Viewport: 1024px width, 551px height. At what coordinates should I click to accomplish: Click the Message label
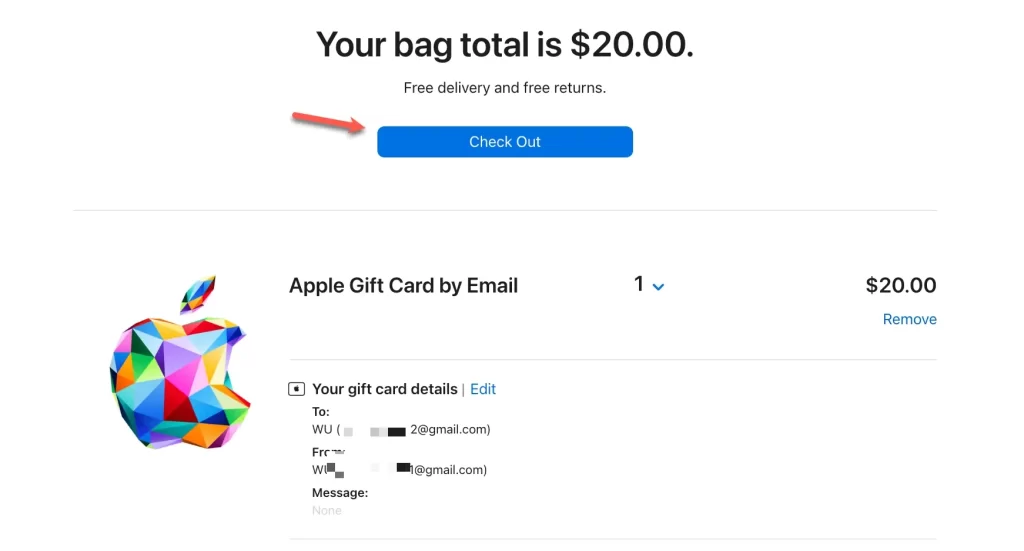click(x=340, y=493)
